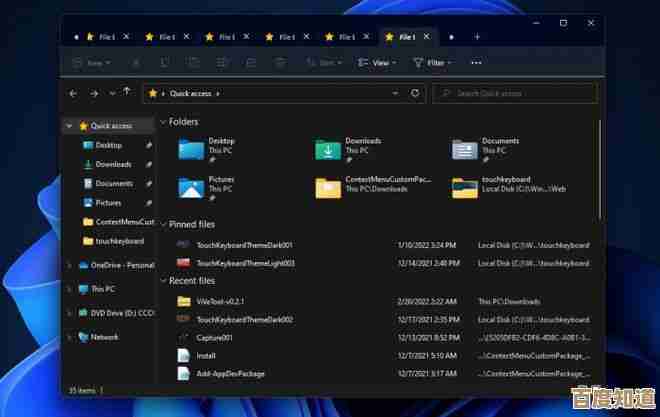Collapse the Pinned files section
The height and width of the screenshot is (417, 660).
pos(163,225)
